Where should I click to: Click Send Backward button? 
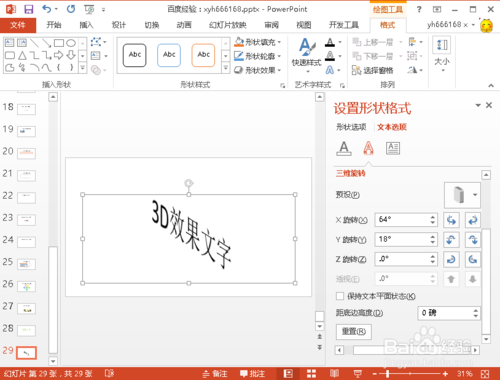pyautogui.click(x=373, y=56)
